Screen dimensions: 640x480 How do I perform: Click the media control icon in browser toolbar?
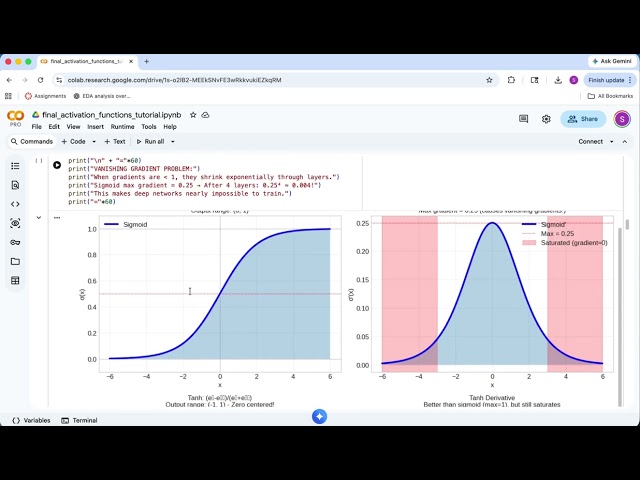pyautogui.click(x=534, y=80)
